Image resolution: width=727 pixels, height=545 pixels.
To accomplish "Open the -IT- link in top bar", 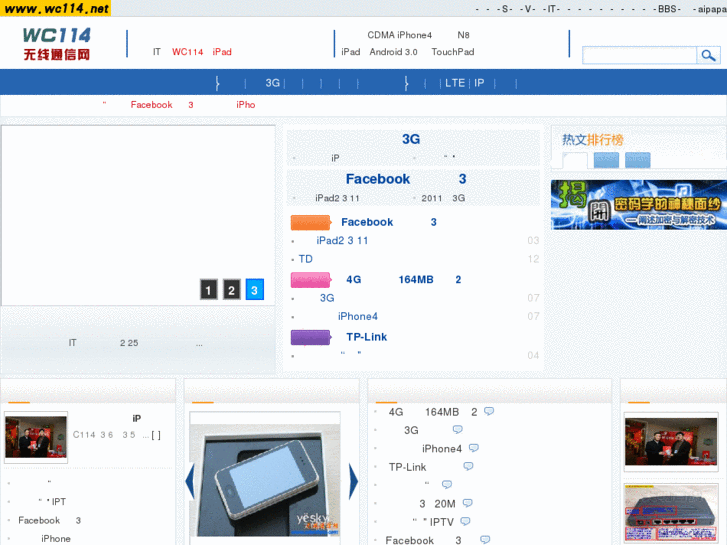I will [x=551, y=9].
